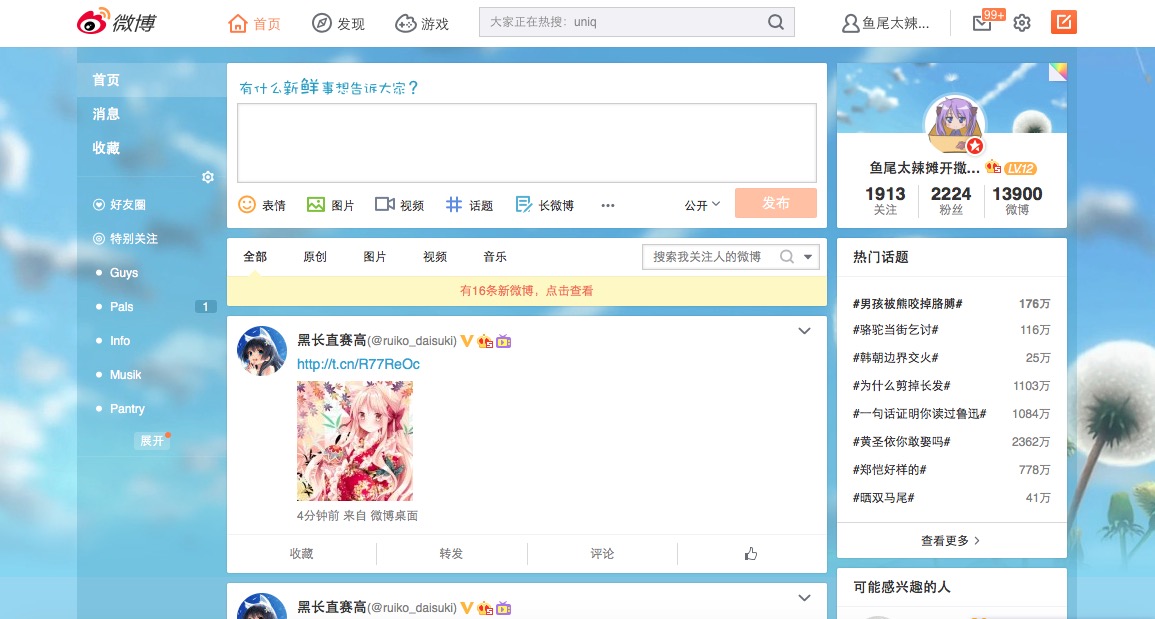Open the emoji picker via 表情 icon
1155x619 pixels.
[245, 204]
